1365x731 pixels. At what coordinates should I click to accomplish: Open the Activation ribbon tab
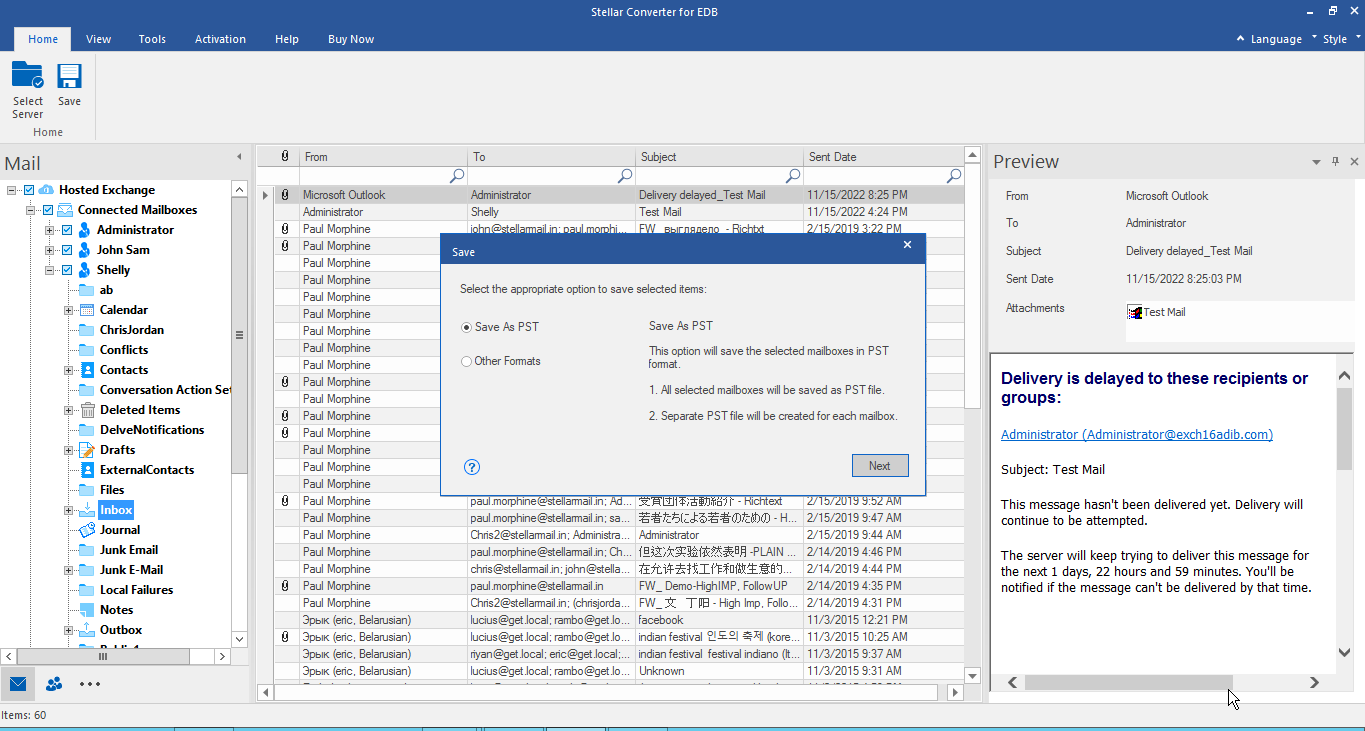click(x=220, y=39)
